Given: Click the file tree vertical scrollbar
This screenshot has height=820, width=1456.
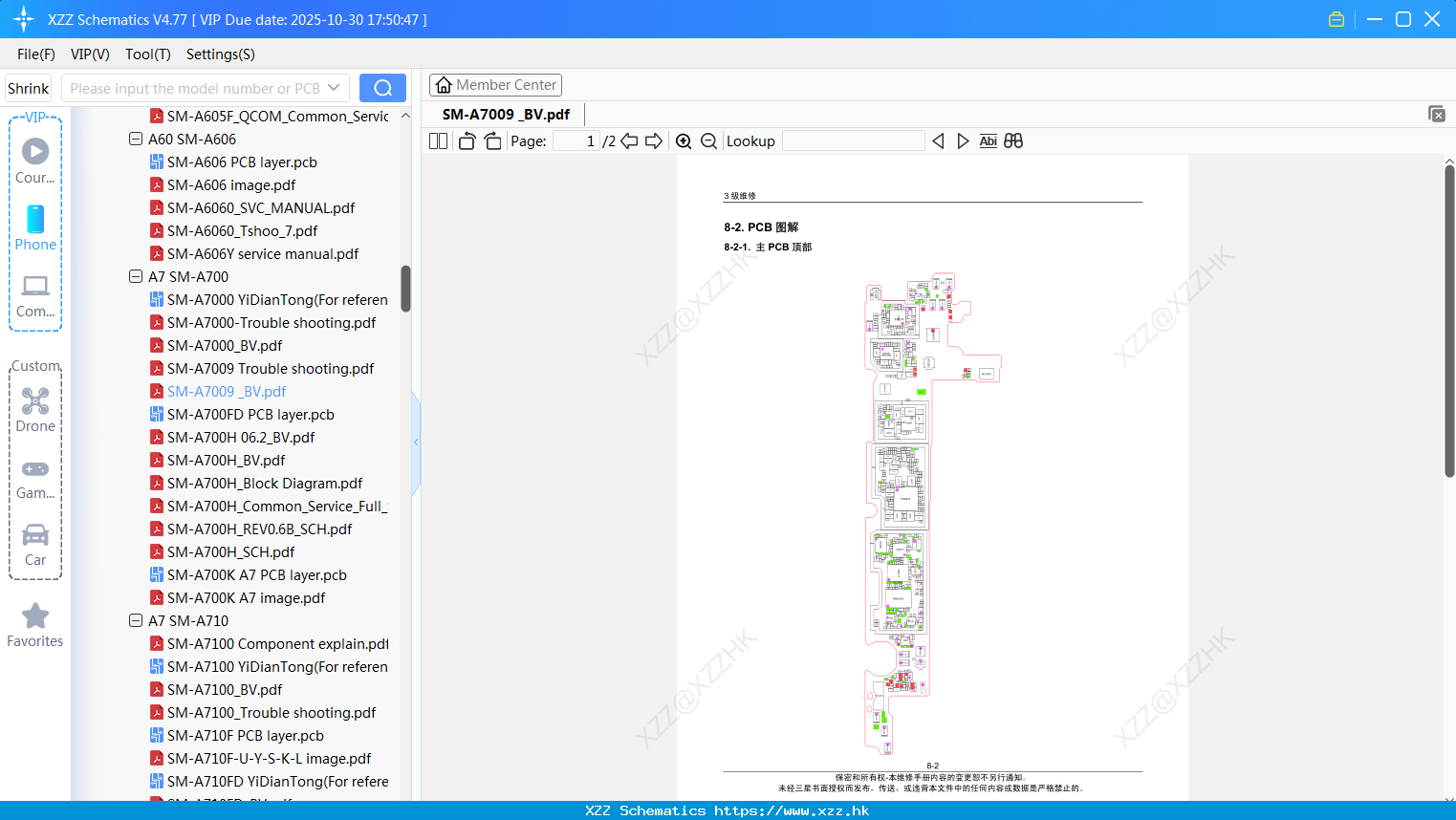Looking at the screenshot, I should (405, 289).
